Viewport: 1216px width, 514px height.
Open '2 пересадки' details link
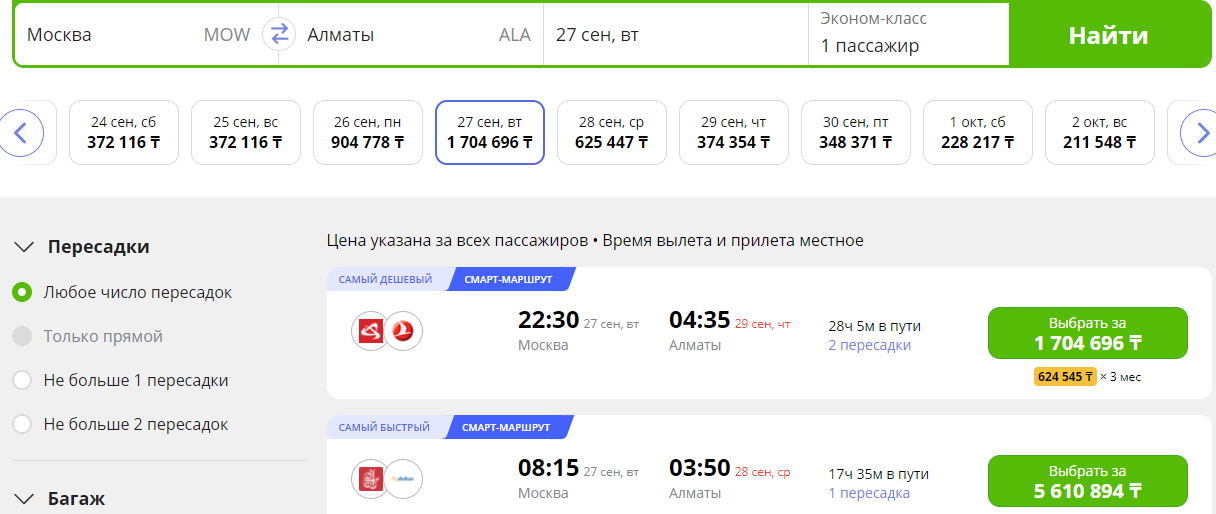pos(869,346)
